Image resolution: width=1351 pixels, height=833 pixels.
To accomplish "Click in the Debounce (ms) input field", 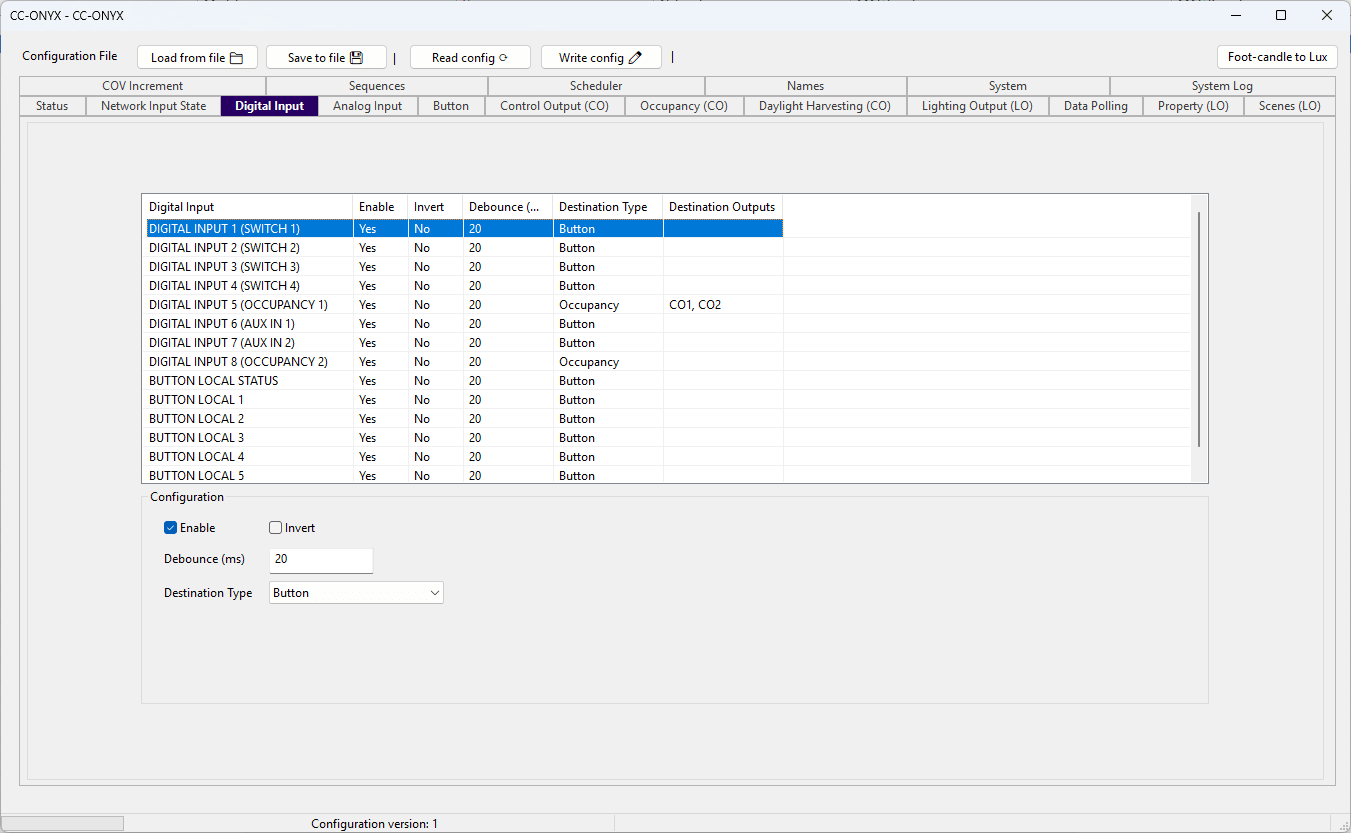I will point(321,560).
